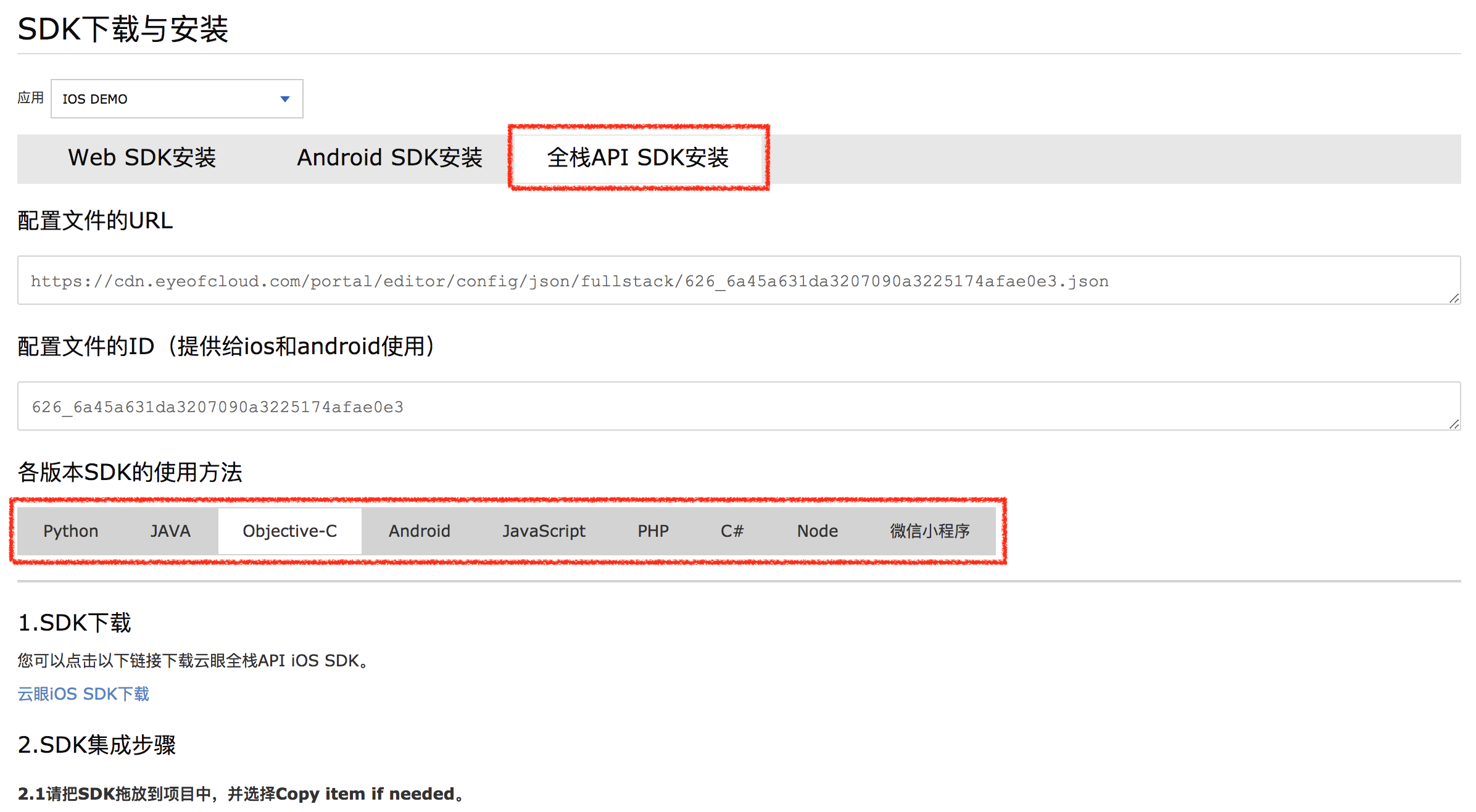The image size is (1476, 812).
Task: Grab the URL textarea resize handle
Action: click(1454, 299)
